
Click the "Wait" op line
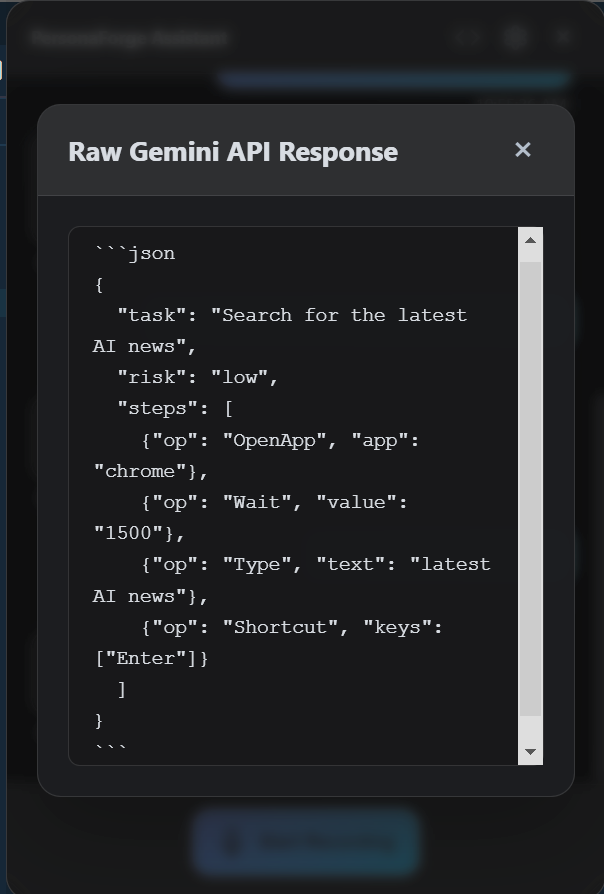[x=274, y=502]
